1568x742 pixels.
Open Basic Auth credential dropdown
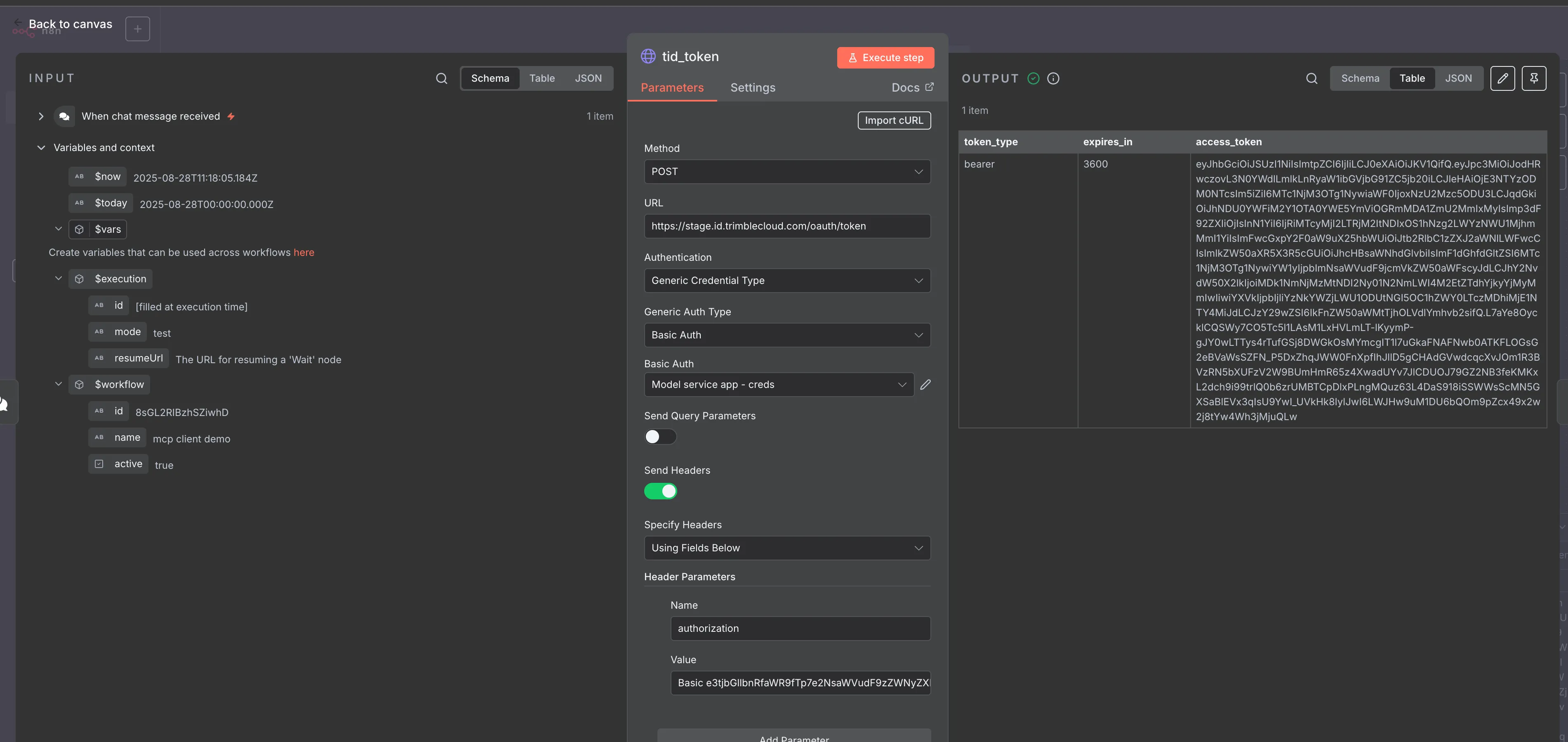coord(779,384)
